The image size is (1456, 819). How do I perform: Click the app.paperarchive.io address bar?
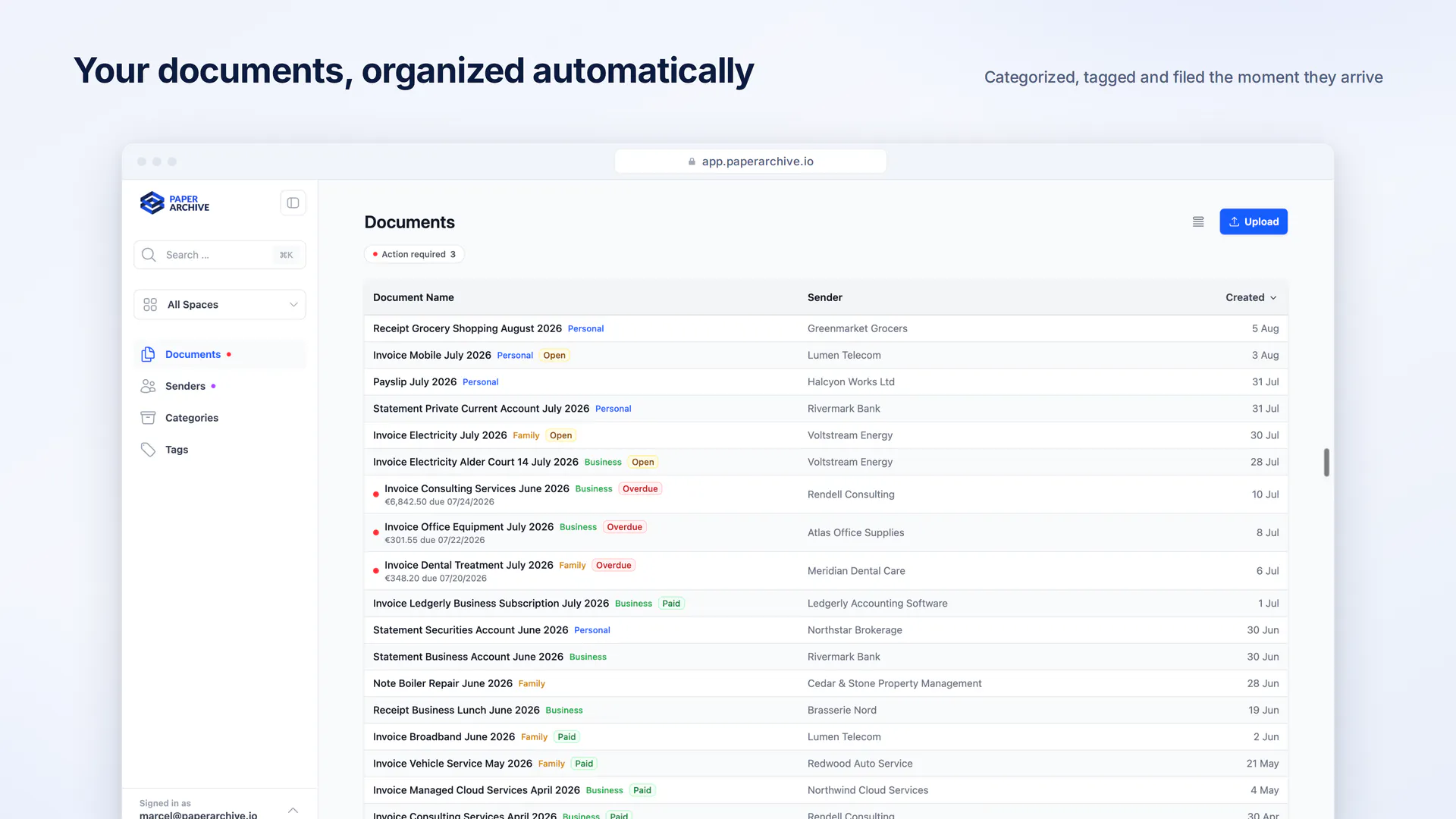tap(751, 162)
